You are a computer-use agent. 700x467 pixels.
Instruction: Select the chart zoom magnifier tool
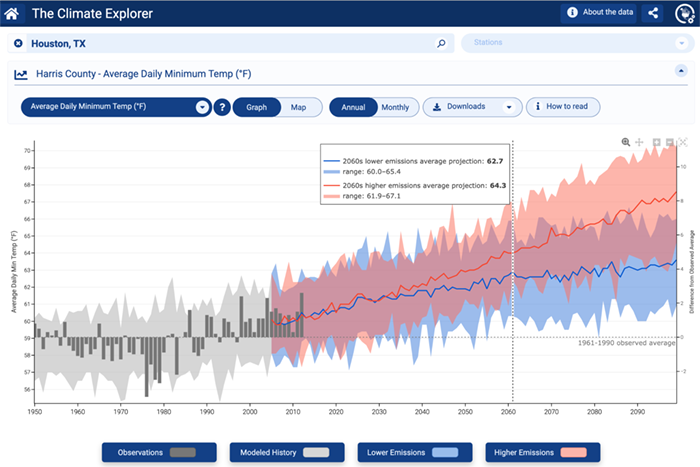click(626, 143)
